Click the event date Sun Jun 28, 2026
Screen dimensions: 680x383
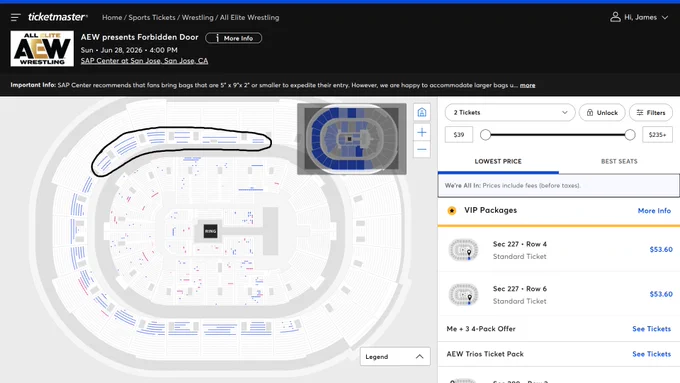coord(129,50)
